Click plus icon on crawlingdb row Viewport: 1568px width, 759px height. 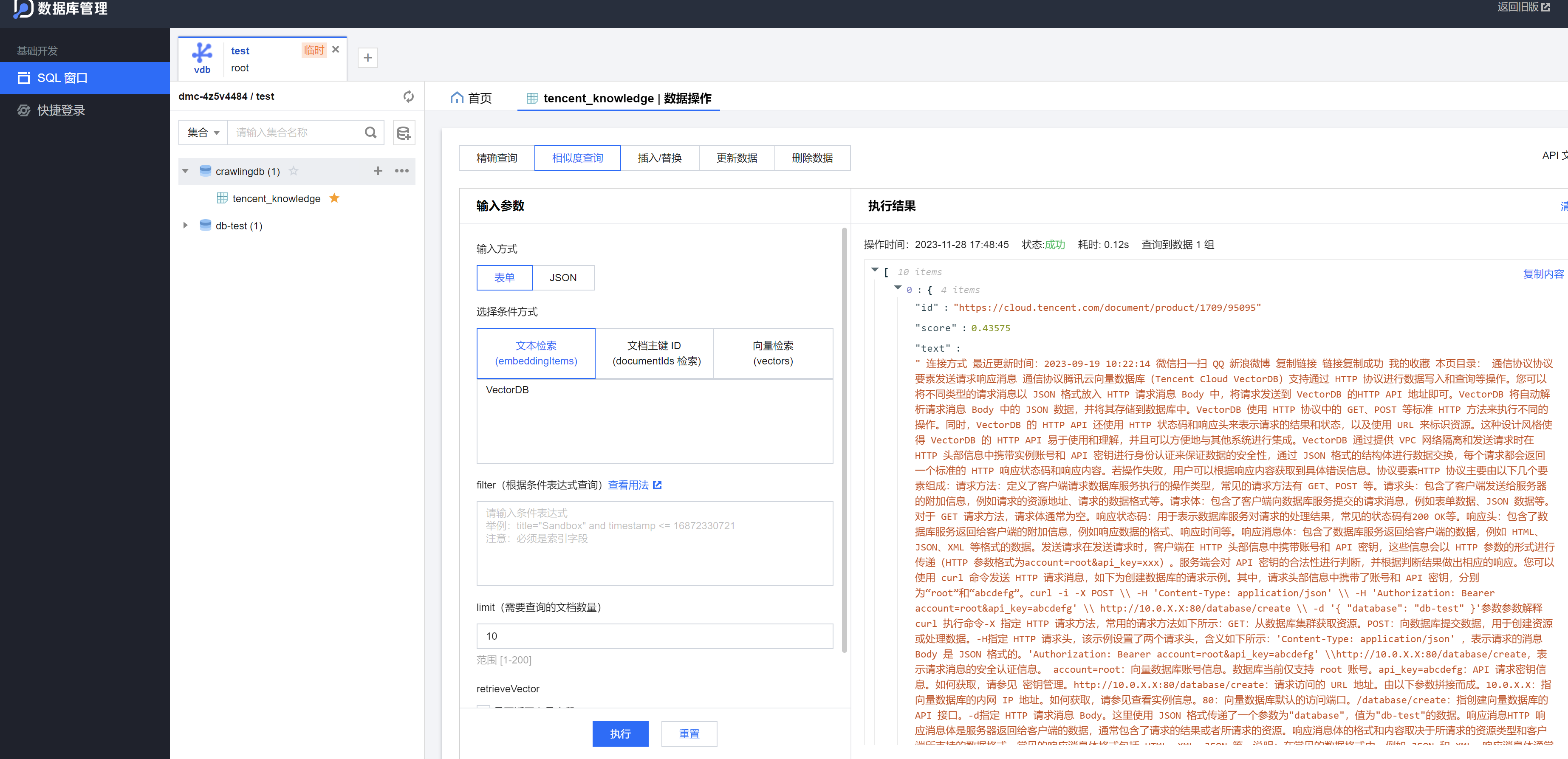[x=377, y=171]
